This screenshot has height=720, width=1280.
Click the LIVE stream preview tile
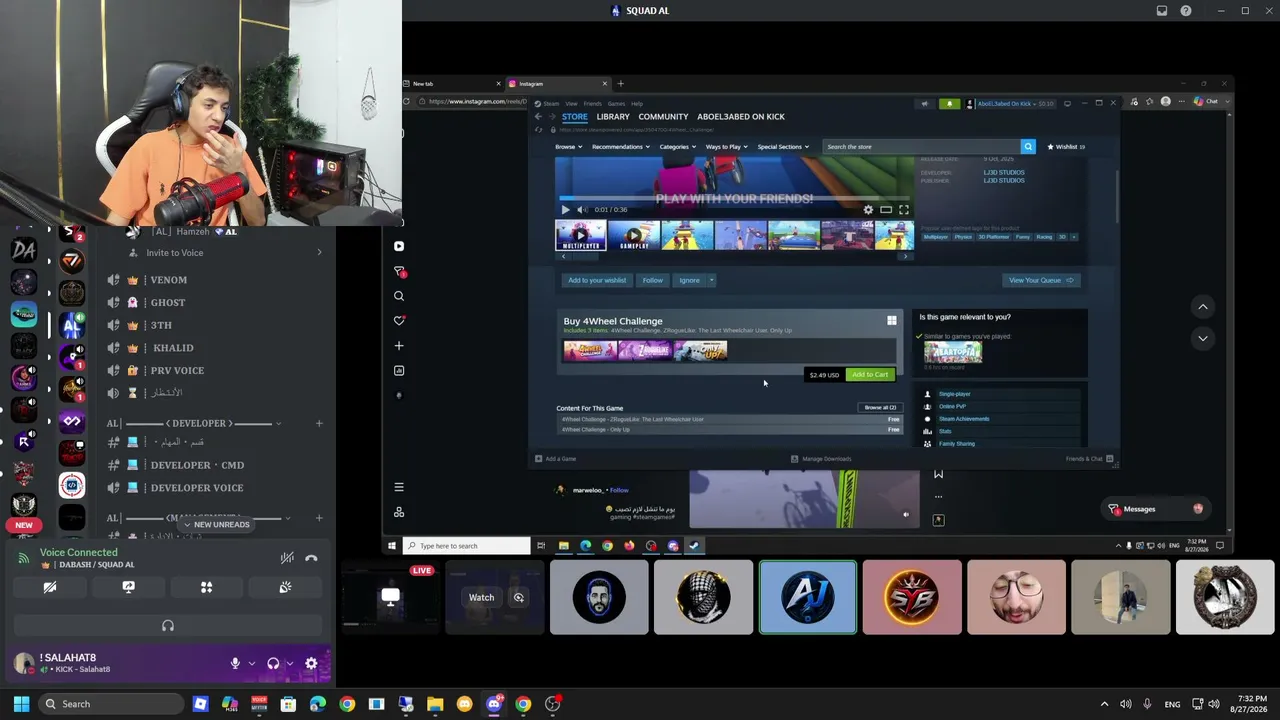coord(390,597)
